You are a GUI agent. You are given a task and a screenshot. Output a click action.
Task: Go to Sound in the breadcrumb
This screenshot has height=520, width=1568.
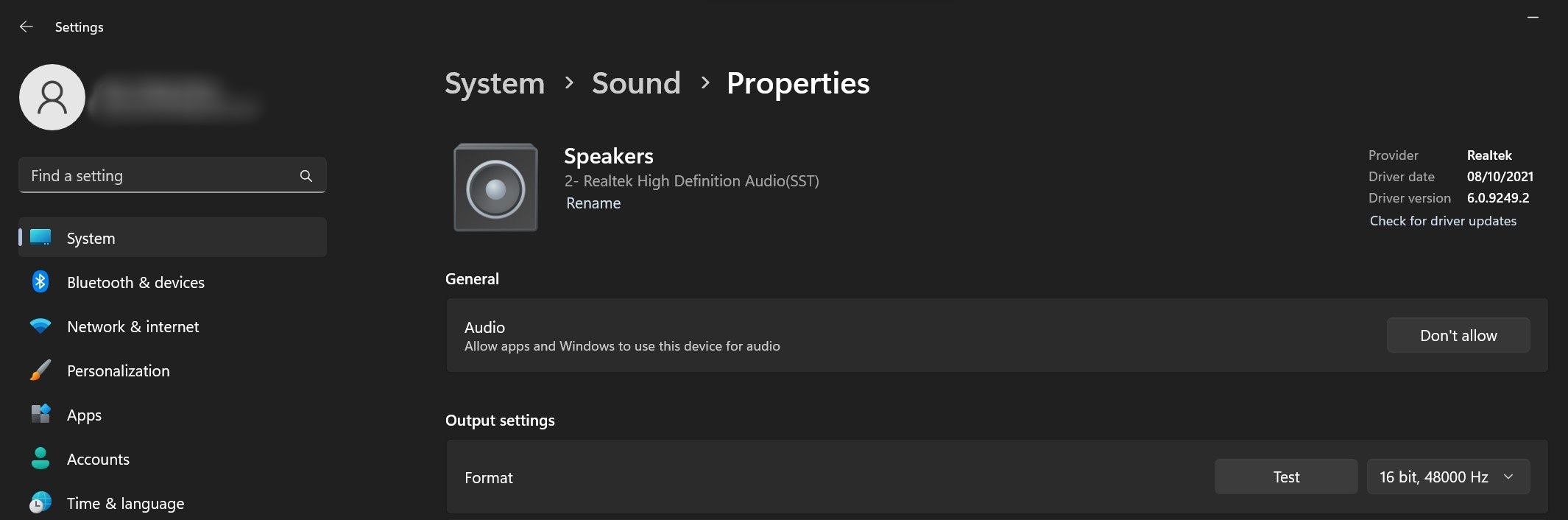point(636,83)
